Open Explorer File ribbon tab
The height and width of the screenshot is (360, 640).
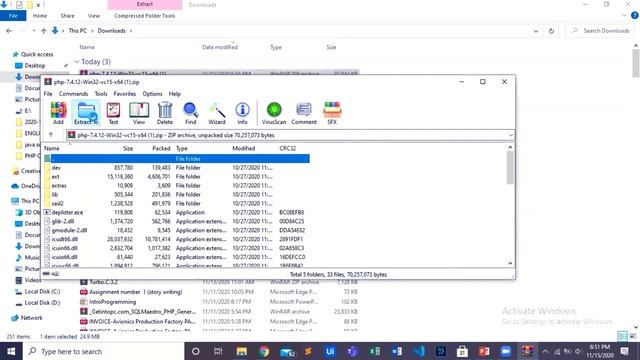[13, 16]
